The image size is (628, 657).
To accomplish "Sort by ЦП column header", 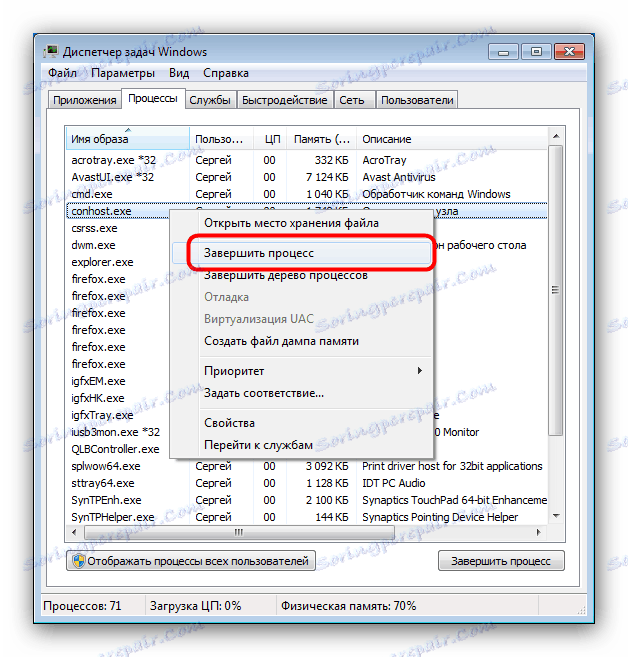I will pos(270,139).
